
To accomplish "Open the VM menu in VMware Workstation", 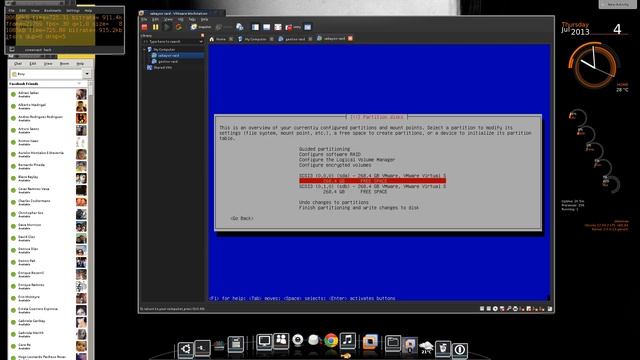I will tap(180, 19).
